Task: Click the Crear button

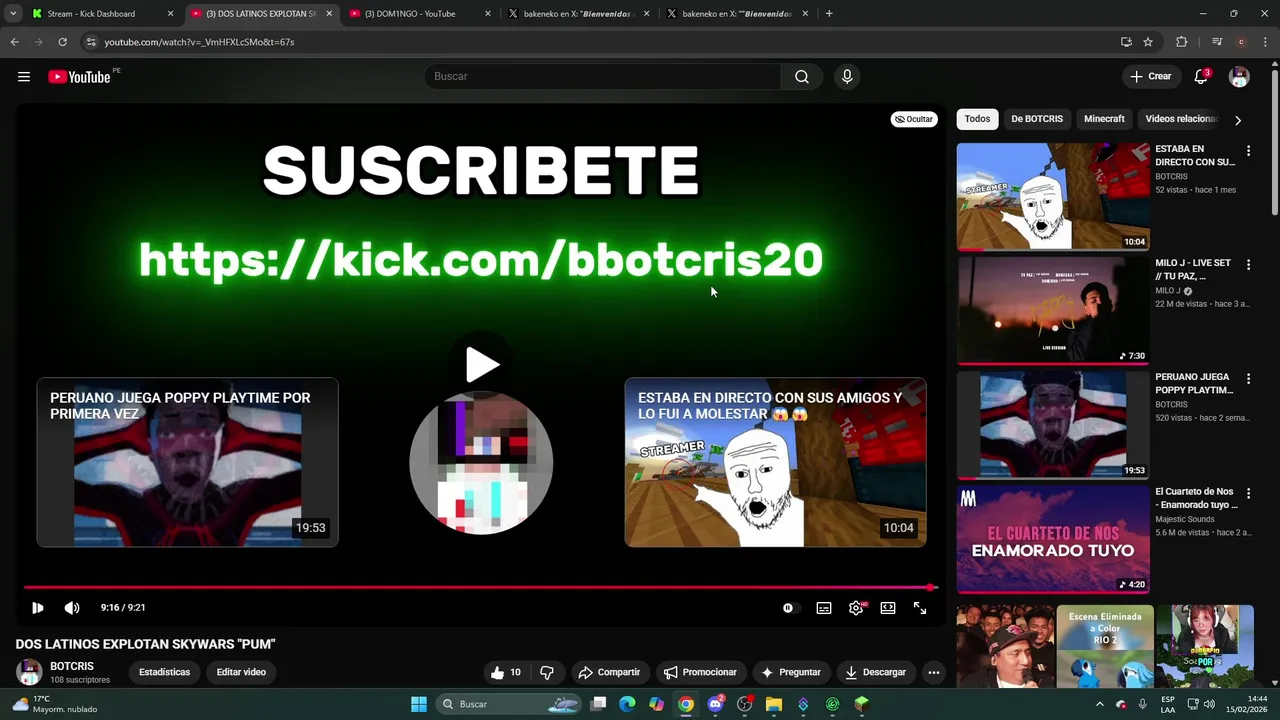Action: 1150,77
